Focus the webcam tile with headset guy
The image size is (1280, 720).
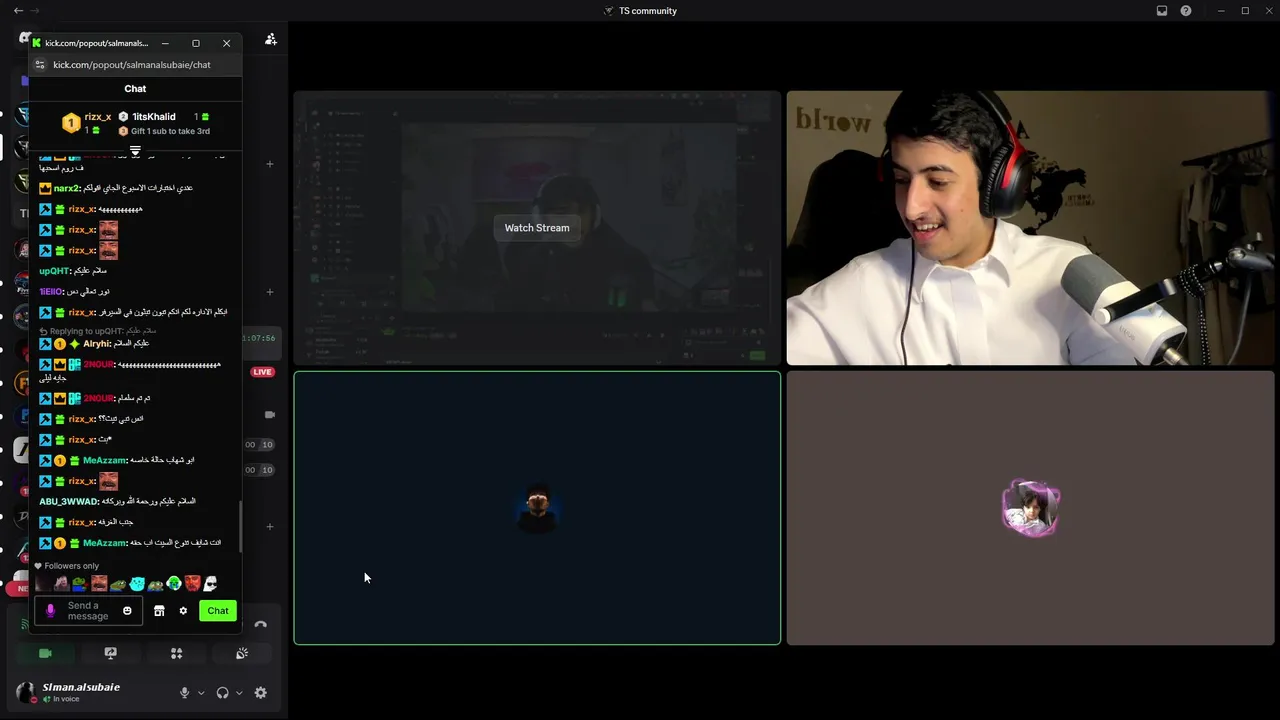1030,228
